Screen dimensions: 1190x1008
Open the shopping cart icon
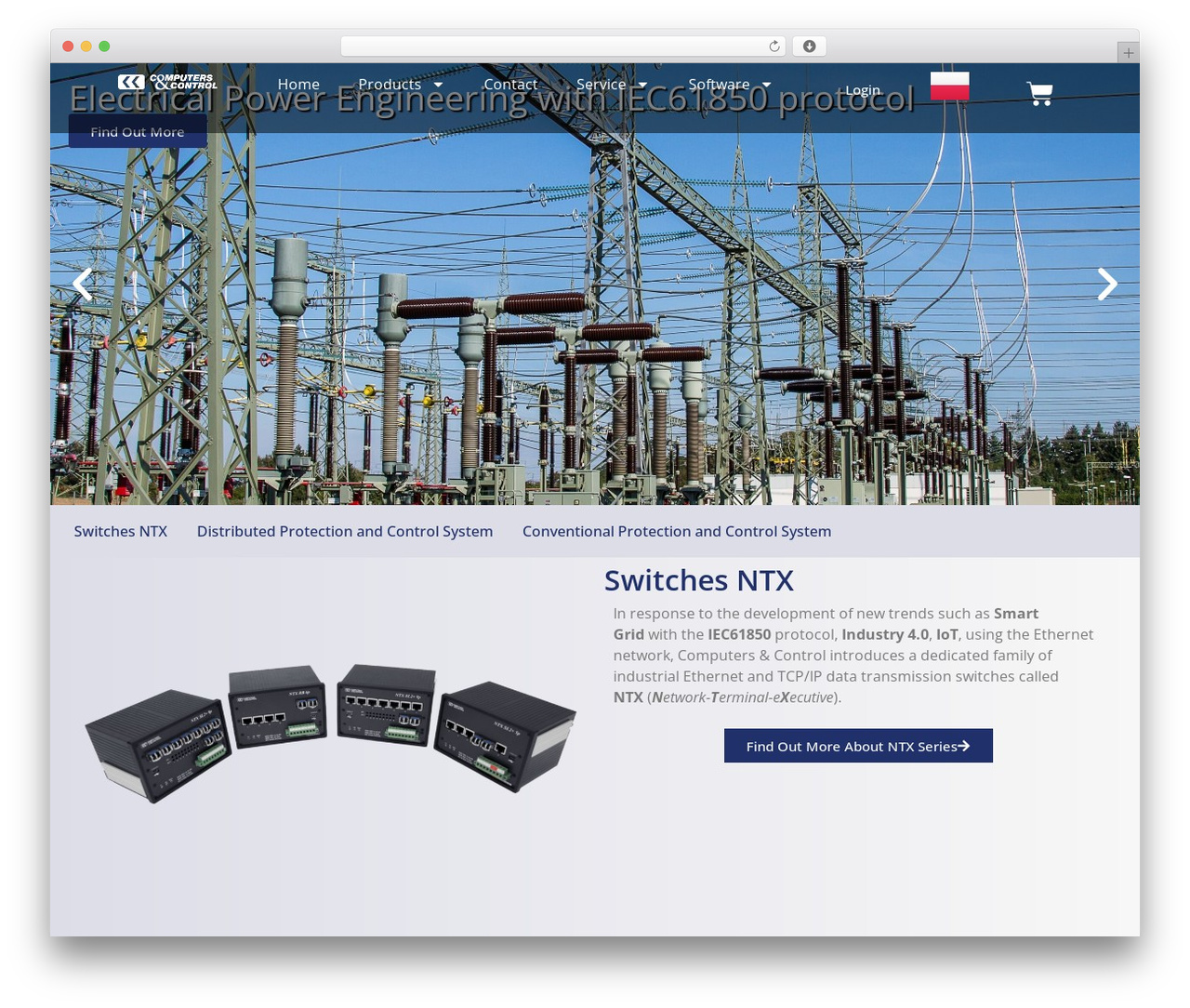coord(1039,93)
